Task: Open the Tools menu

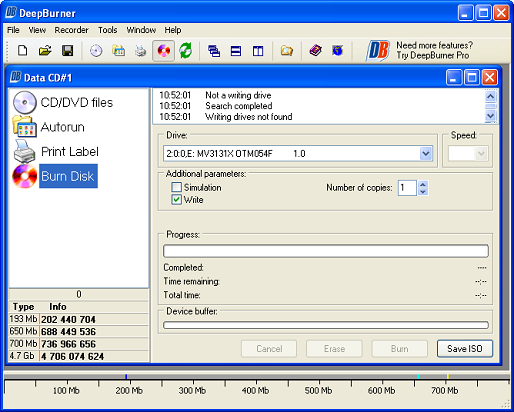Action: tap(107, 30)
